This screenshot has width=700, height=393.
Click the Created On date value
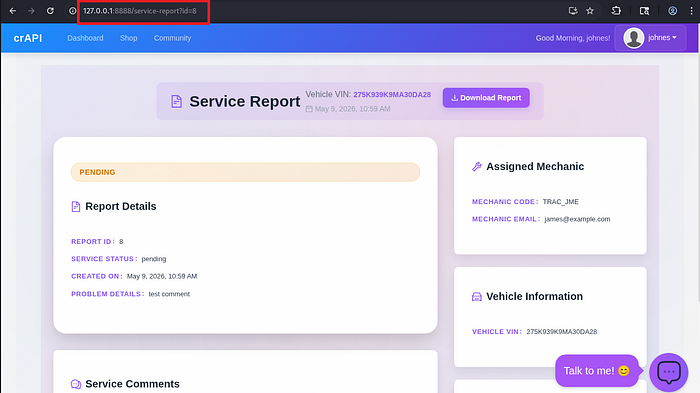click(162, 276)
